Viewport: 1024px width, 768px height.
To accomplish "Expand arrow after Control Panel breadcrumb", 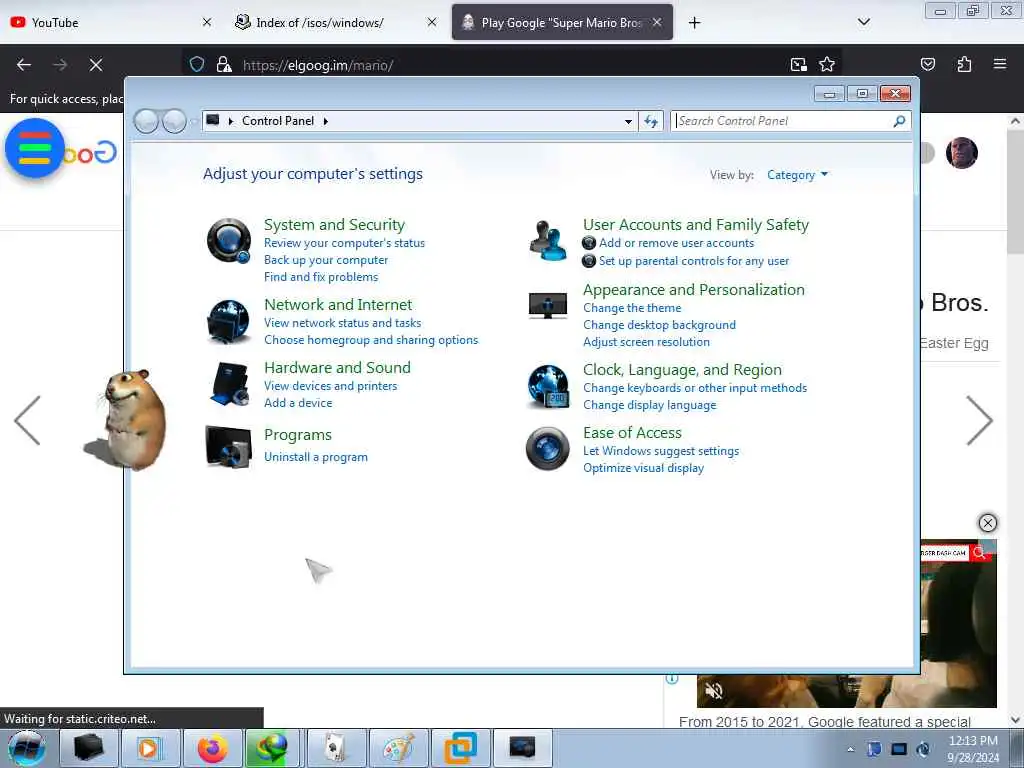I will (x=326, y=121).
